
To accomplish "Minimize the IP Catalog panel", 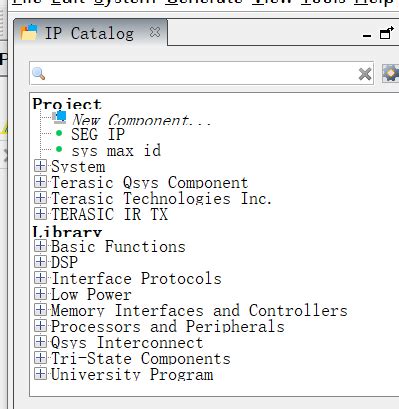I will tap(367, 35).
